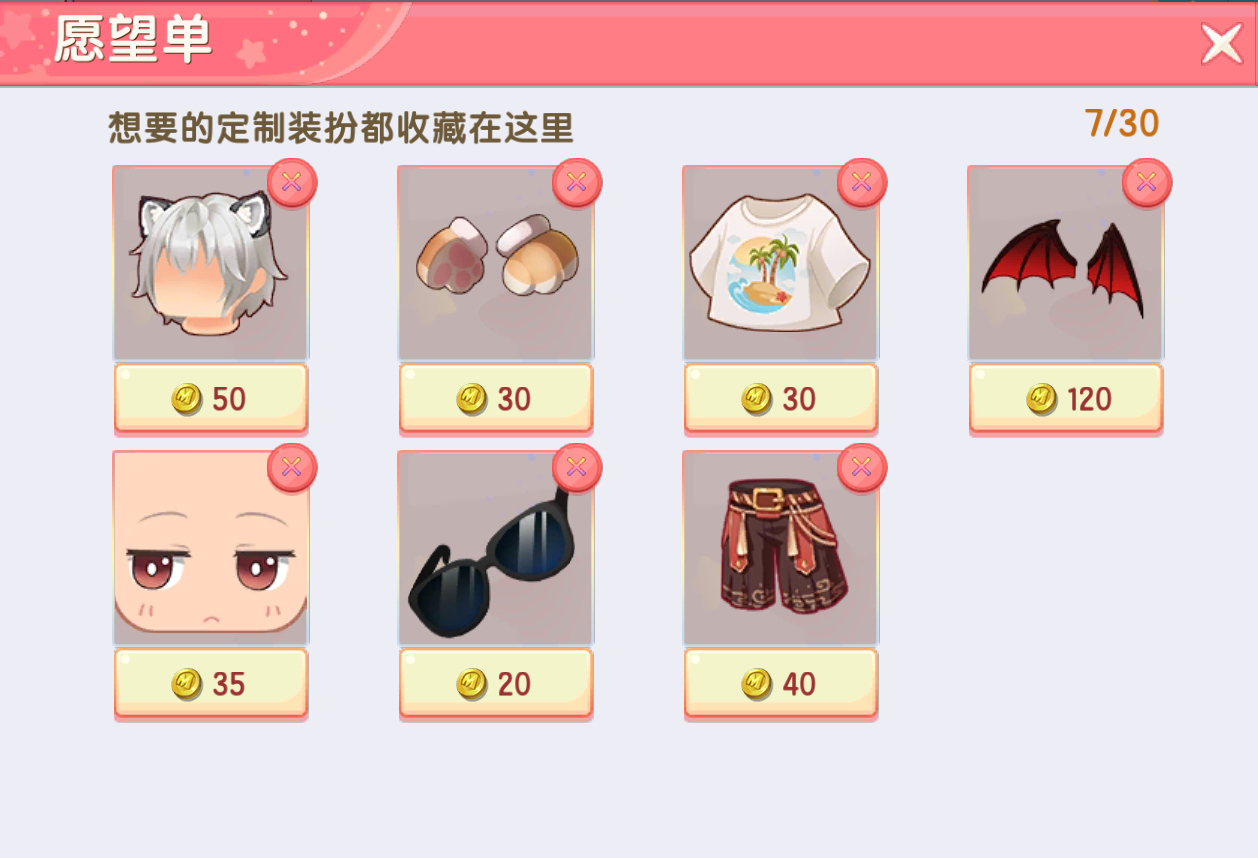Buy paw gloves for 30 coins

click(x=496, y=399)
